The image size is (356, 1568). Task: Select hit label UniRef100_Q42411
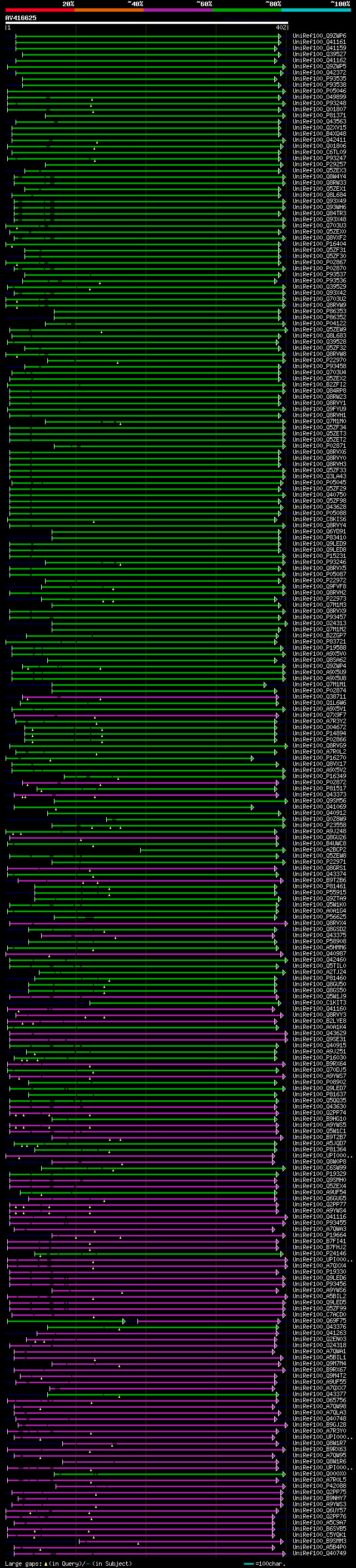[x=319, y=140]
